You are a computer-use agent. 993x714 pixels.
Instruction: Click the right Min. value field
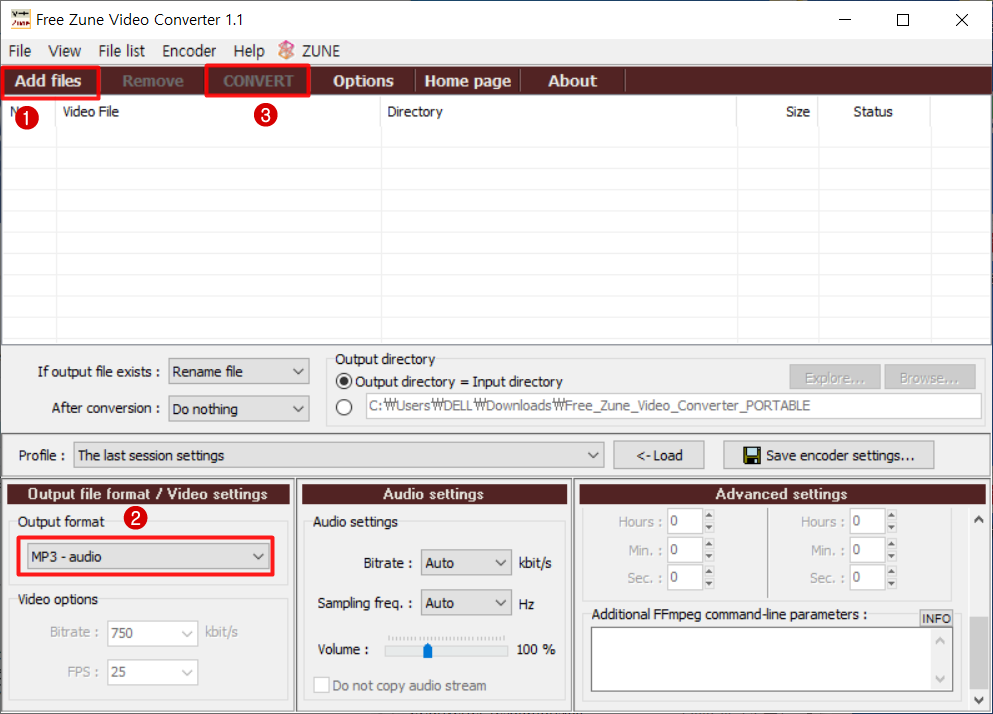coord(867,549)
